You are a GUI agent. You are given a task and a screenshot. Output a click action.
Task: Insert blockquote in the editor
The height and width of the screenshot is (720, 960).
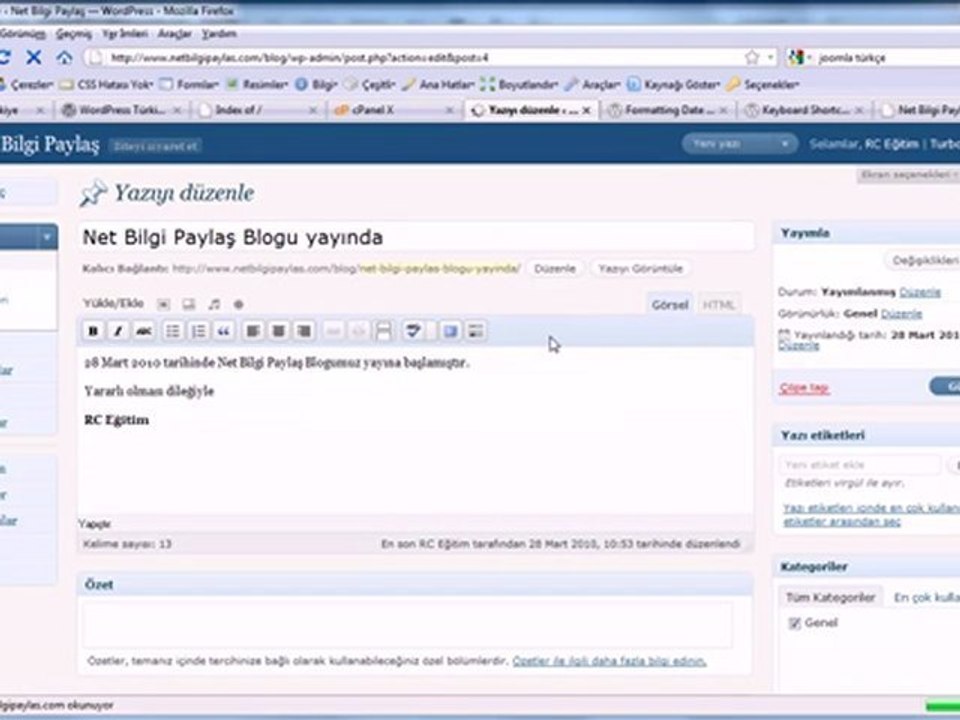point(223,331)
